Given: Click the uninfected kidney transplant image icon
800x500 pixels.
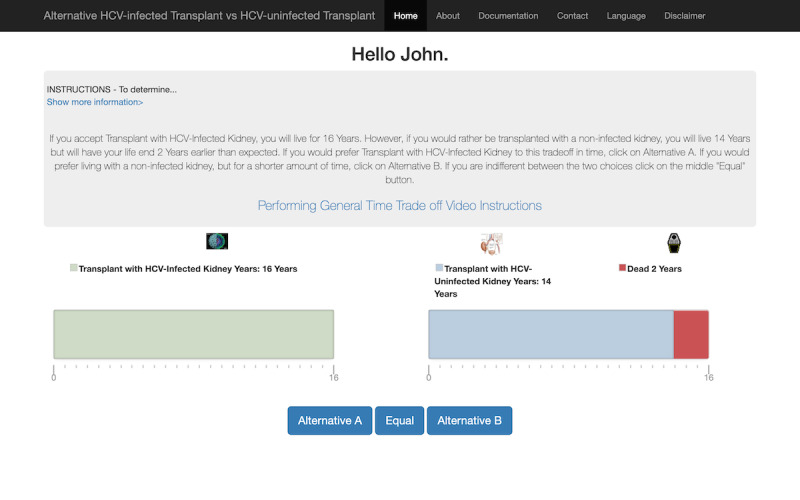Looking at the screenshot, I should (491, 242).
